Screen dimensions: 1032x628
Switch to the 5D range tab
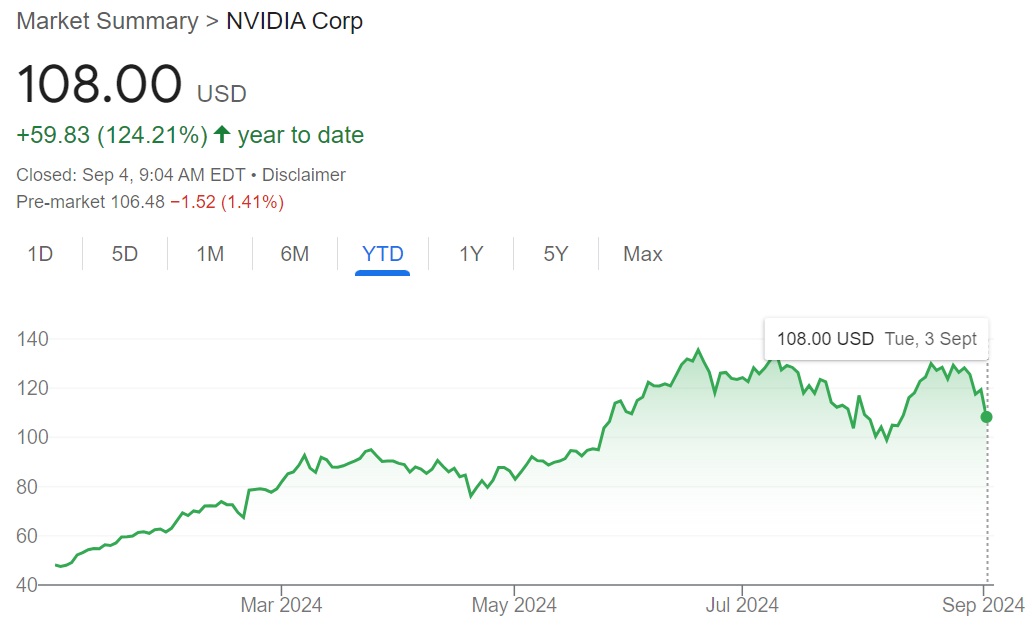pos(124,254)
